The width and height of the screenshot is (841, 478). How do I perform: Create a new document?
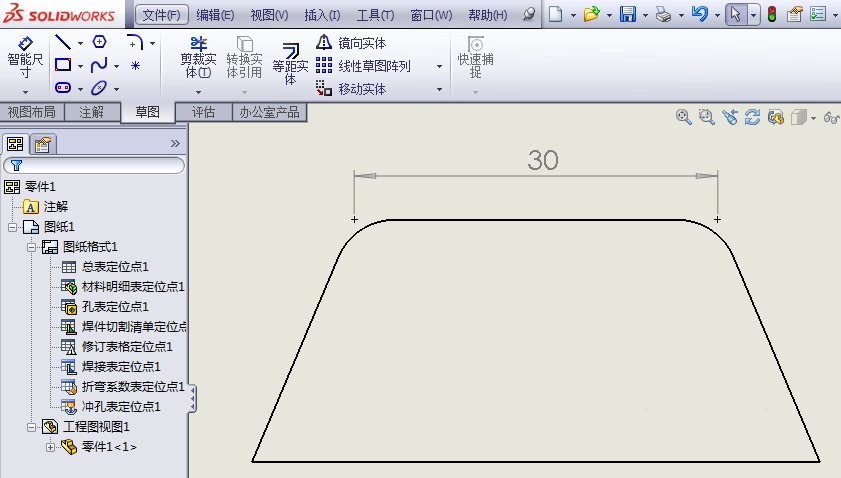point(556,14)
